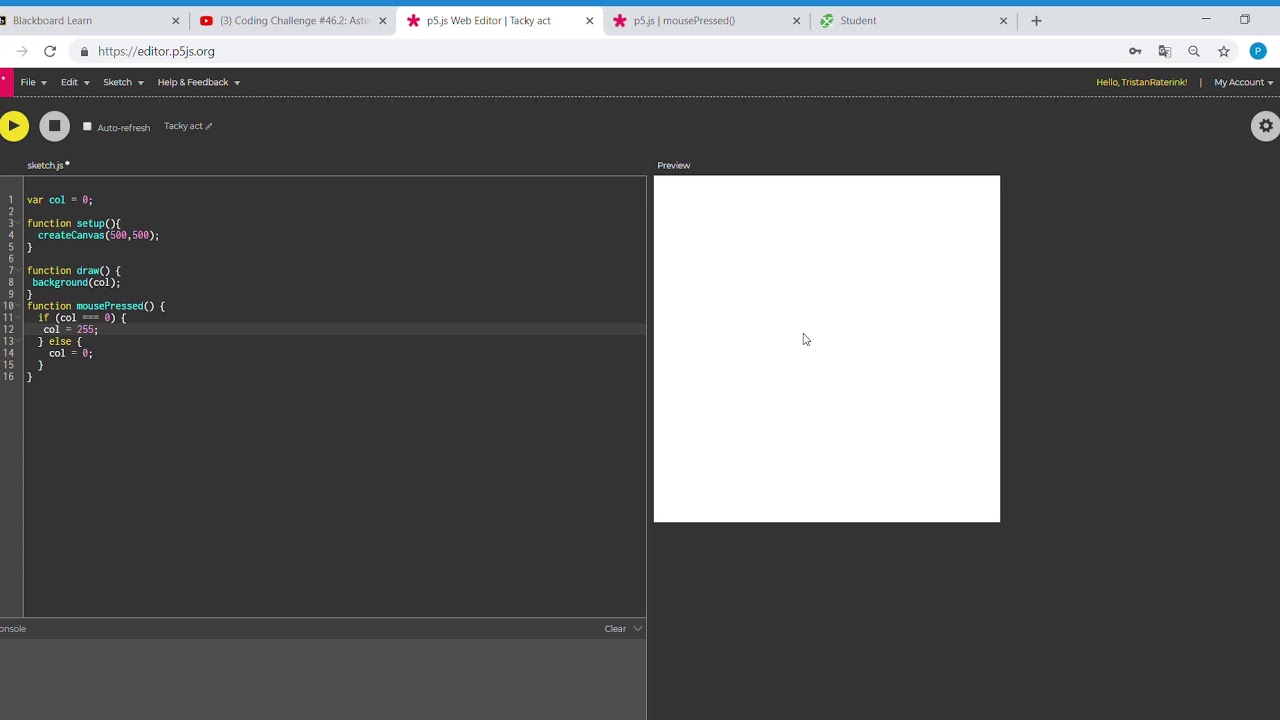
Task: Bookmark this page with the star icon
Action: [1224, 51]
